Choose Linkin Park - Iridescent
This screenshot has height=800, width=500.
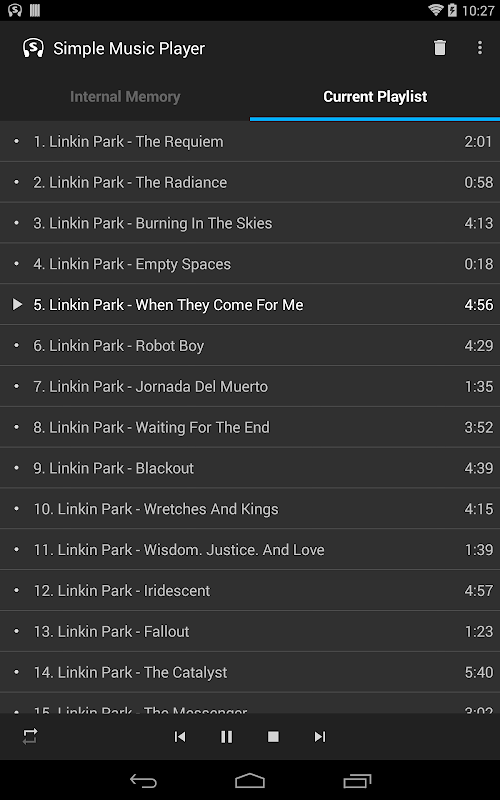(x=250, y=590)
